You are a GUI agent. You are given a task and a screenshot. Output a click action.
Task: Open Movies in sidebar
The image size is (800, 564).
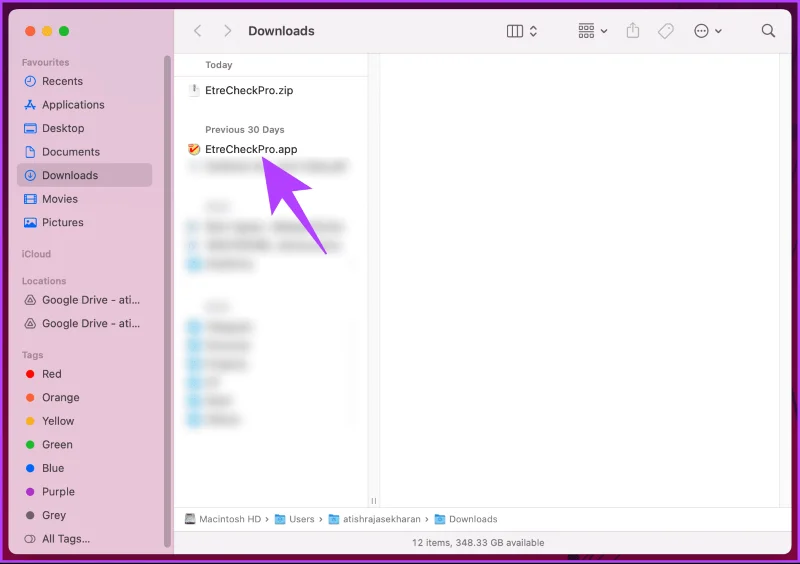click(x=85, y=199)
